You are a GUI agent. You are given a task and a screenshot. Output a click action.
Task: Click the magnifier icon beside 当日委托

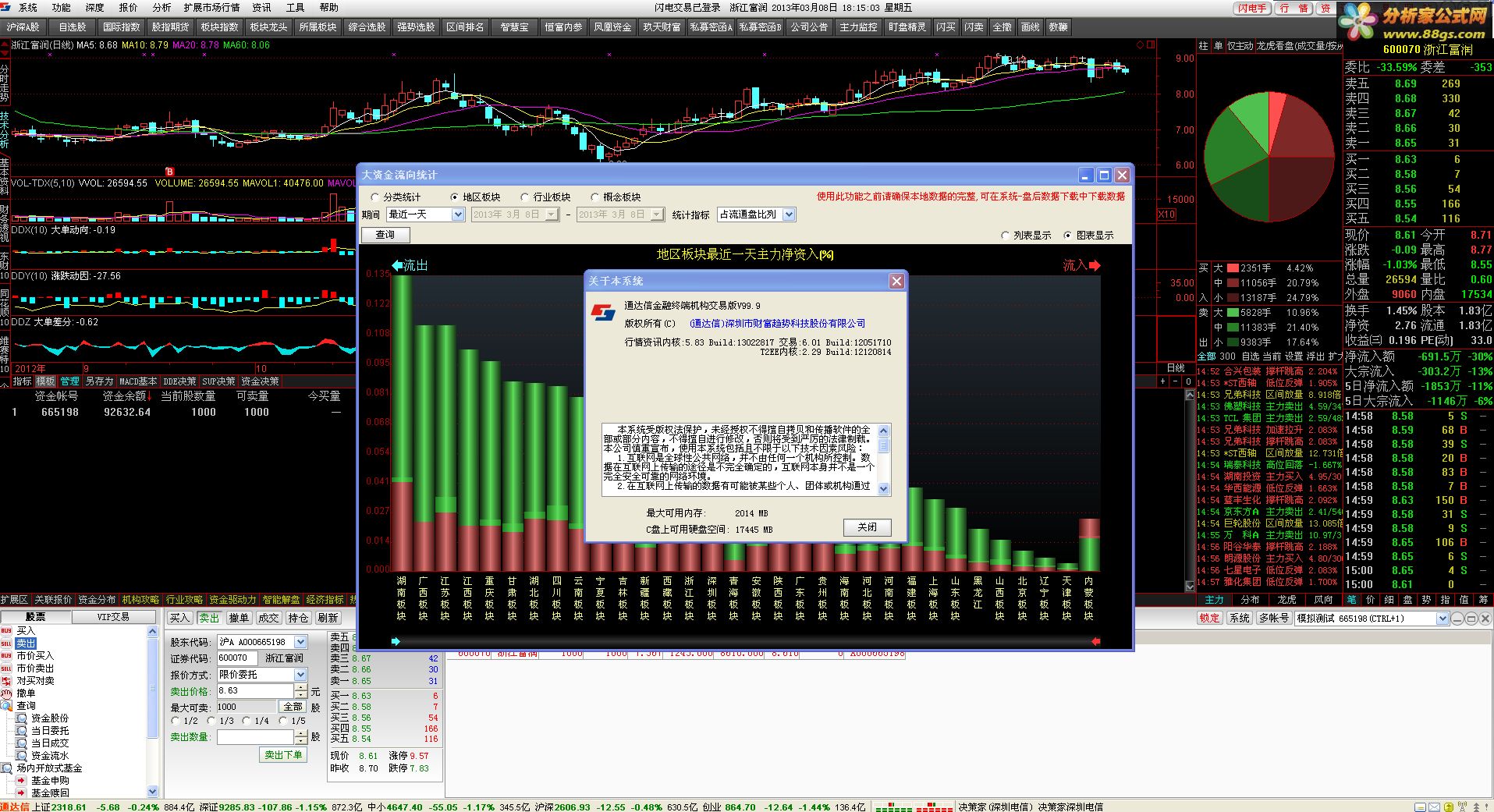[x=21, y=731]
